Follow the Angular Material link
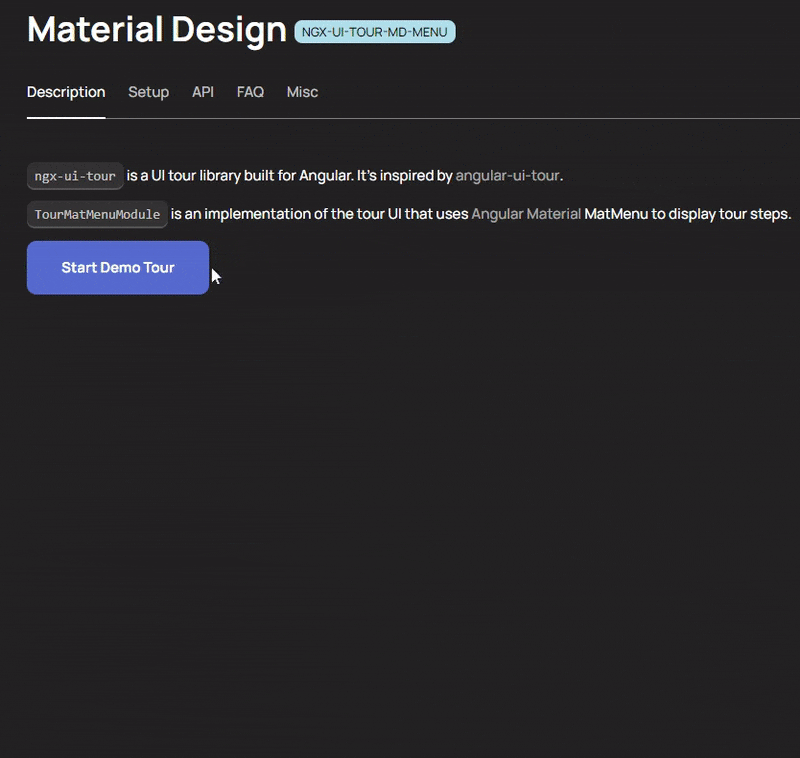 pos(527,214)
